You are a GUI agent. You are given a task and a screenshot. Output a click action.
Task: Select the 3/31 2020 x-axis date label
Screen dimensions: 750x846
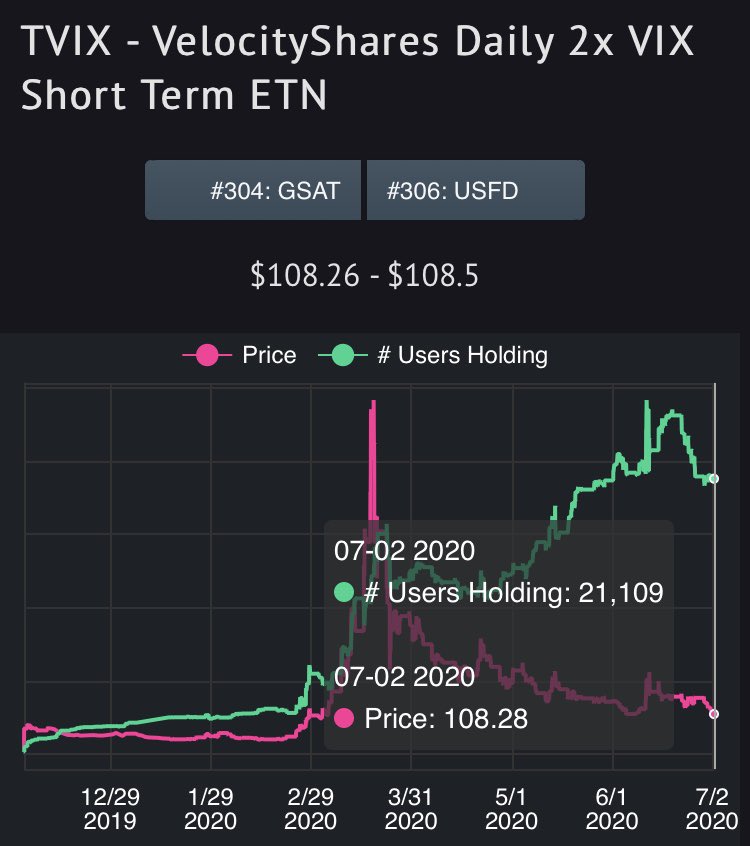tap(411, 809)
